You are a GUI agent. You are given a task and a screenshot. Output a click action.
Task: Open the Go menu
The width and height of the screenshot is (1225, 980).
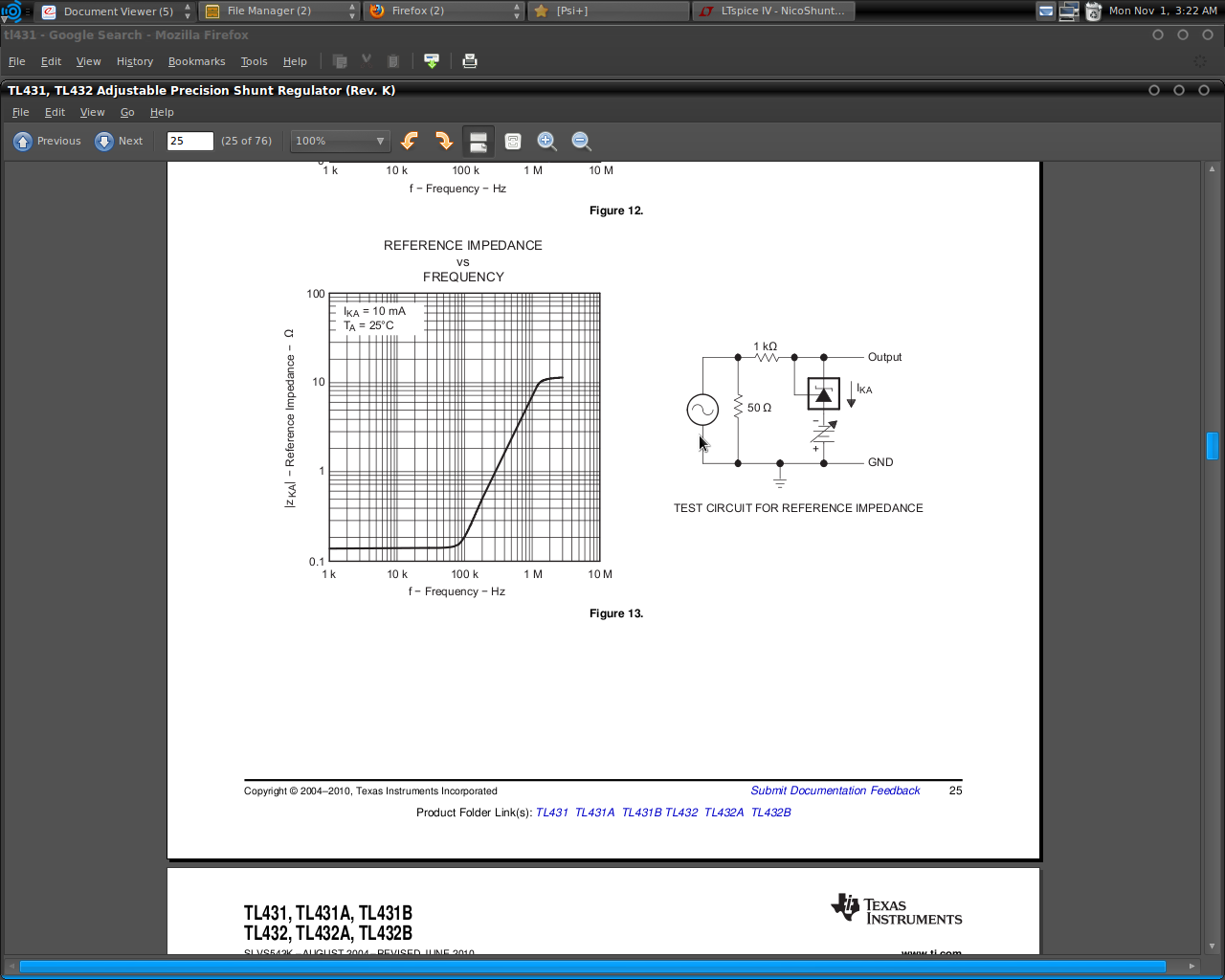127,112
